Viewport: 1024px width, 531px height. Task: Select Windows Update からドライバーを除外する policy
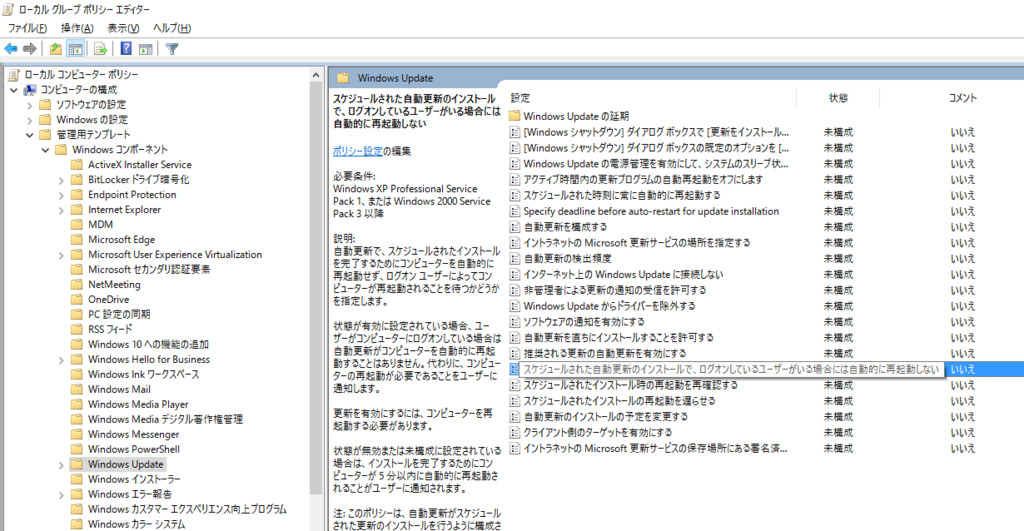click(x=609, y=306)
